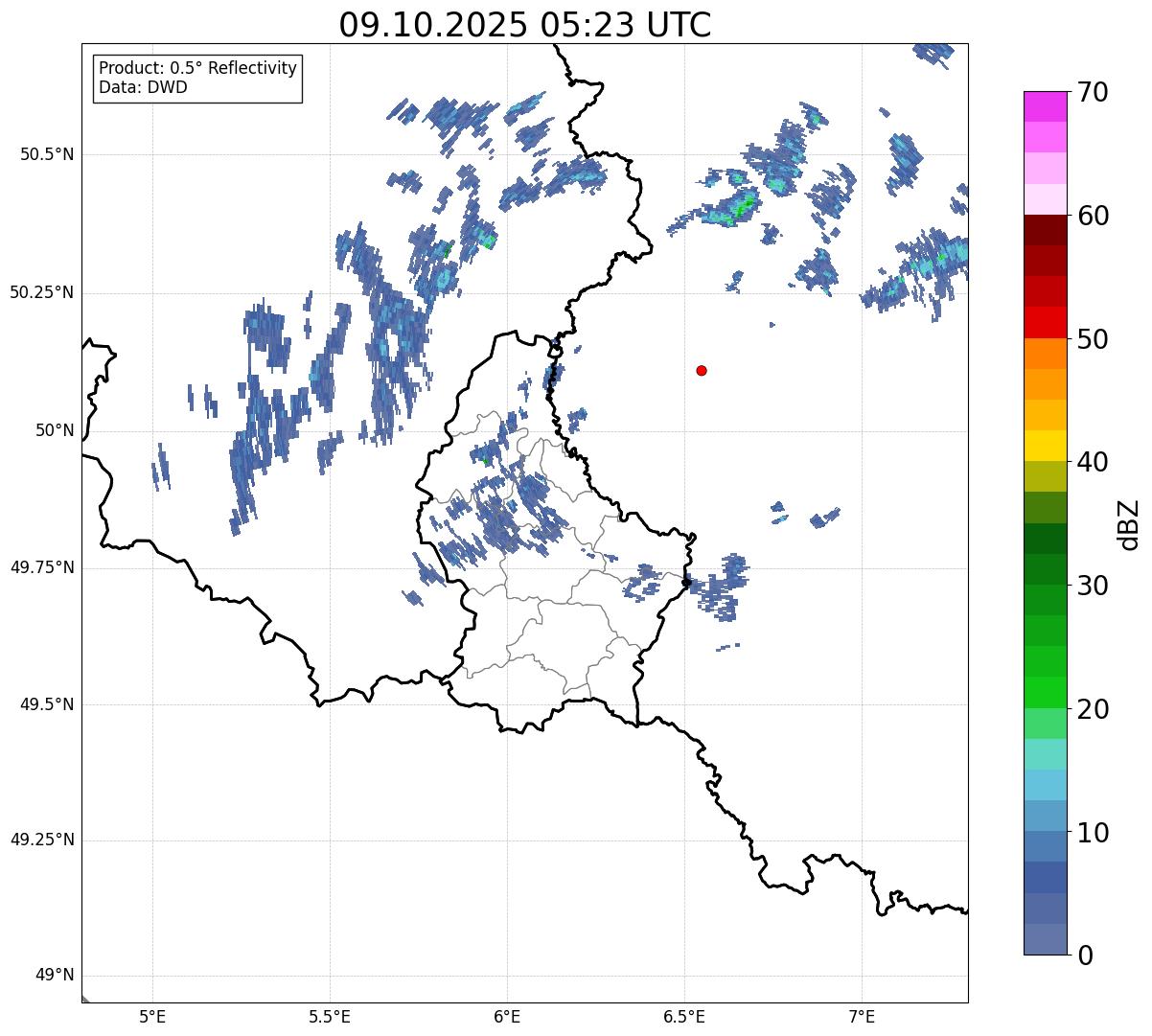Click the longitude label 5.5°E
Viewport: 1152px width, 1036px height.
(330, 1017)
